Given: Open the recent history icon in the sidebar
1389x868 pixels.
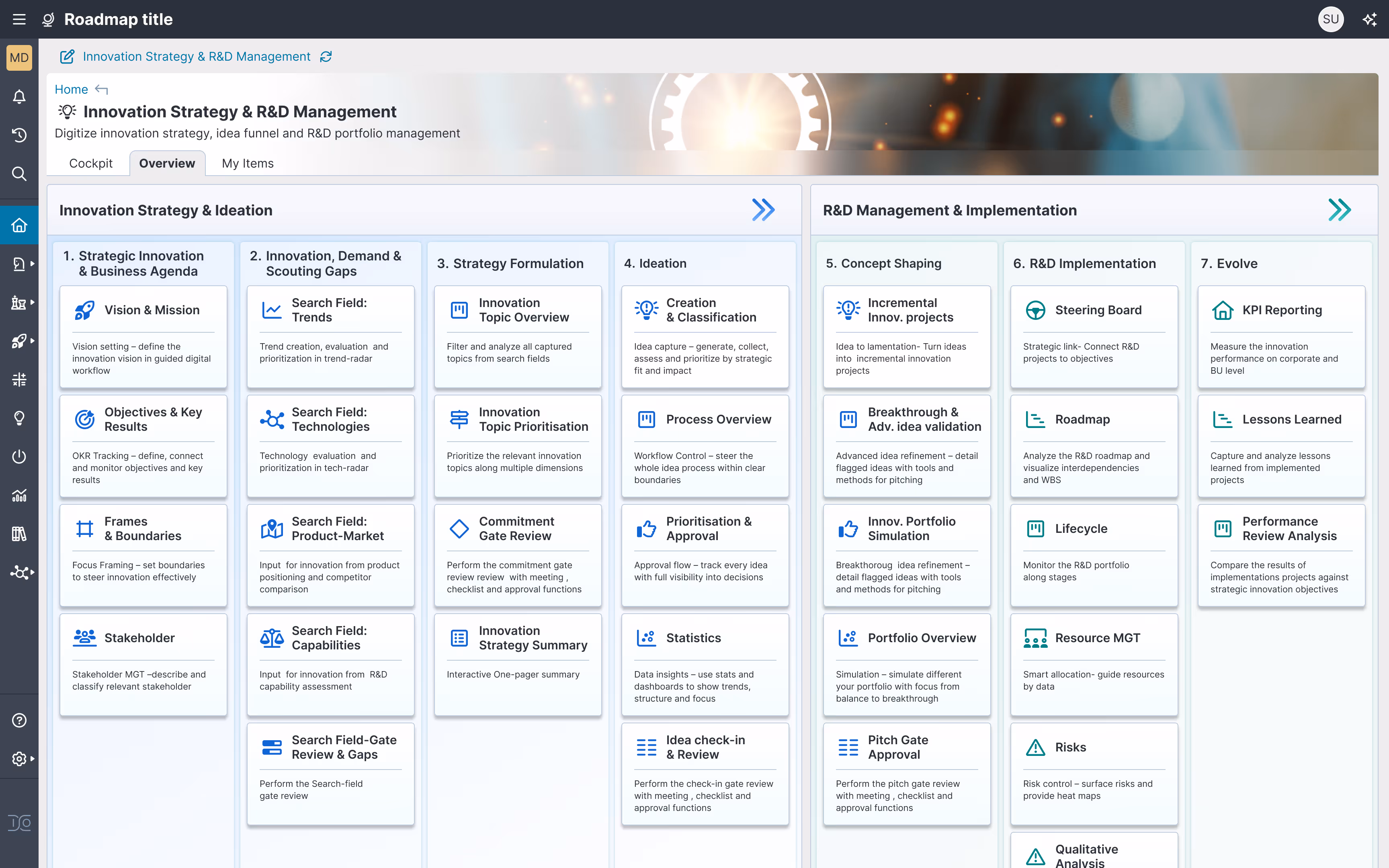Looking at the screenshot, I should [x=19, y=135].
